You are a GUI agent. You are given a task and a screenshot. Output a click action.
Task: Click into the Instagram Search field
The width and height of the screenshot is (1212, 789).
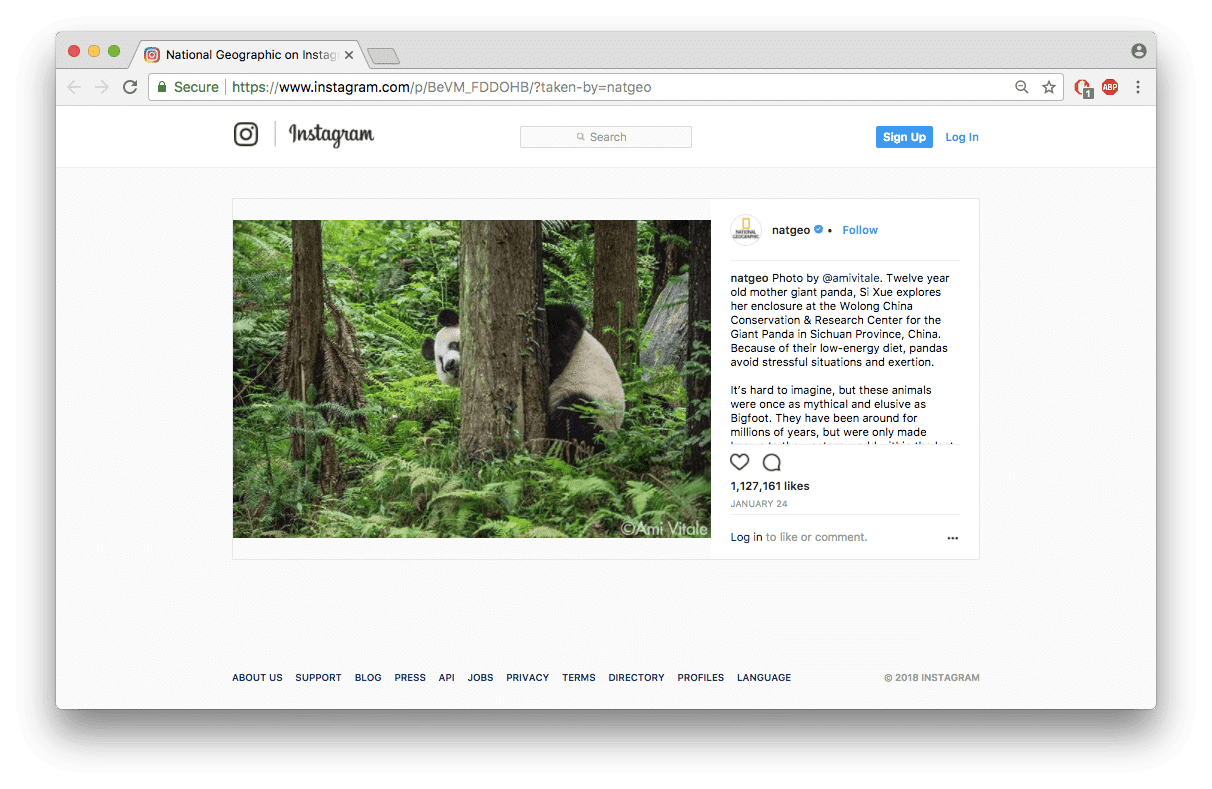coord(606,137)
